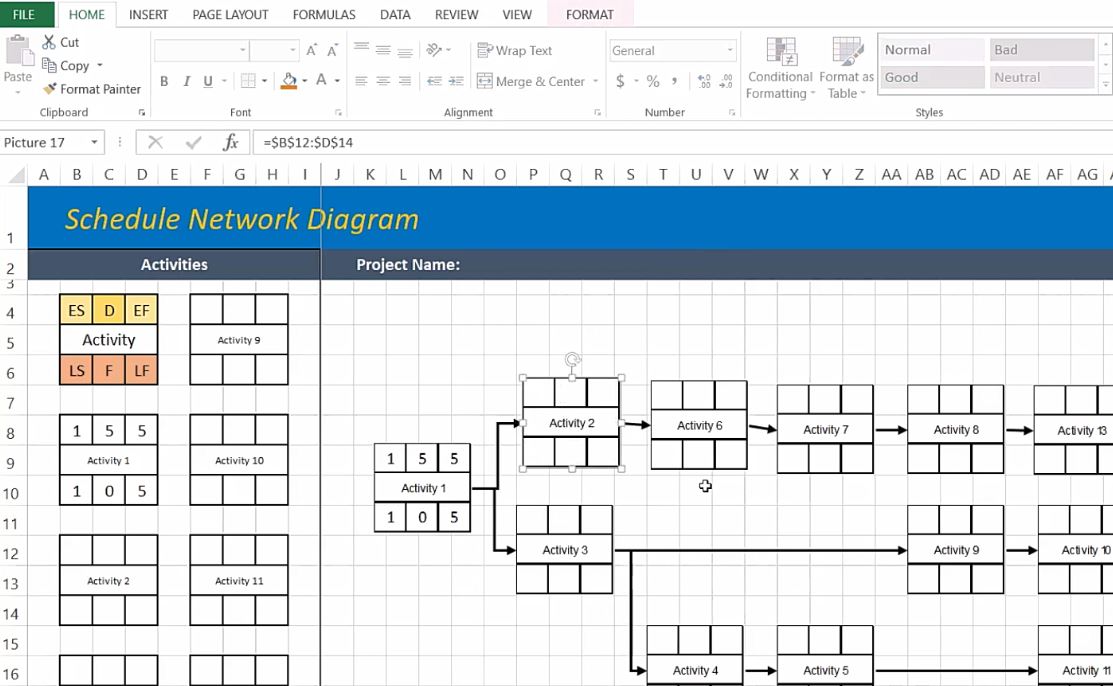Viewport: 1113px width, 686px height.
Task: Expand the Name Box dropdown
Action: pos(95,143)
